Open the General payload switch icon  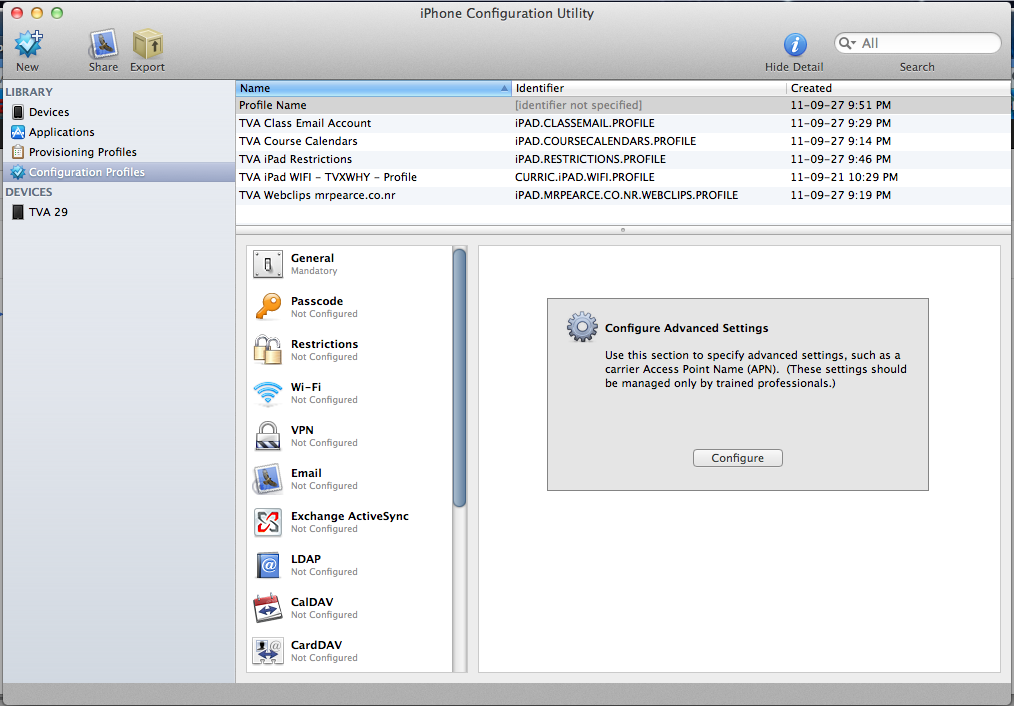click(x=268, y=264)
